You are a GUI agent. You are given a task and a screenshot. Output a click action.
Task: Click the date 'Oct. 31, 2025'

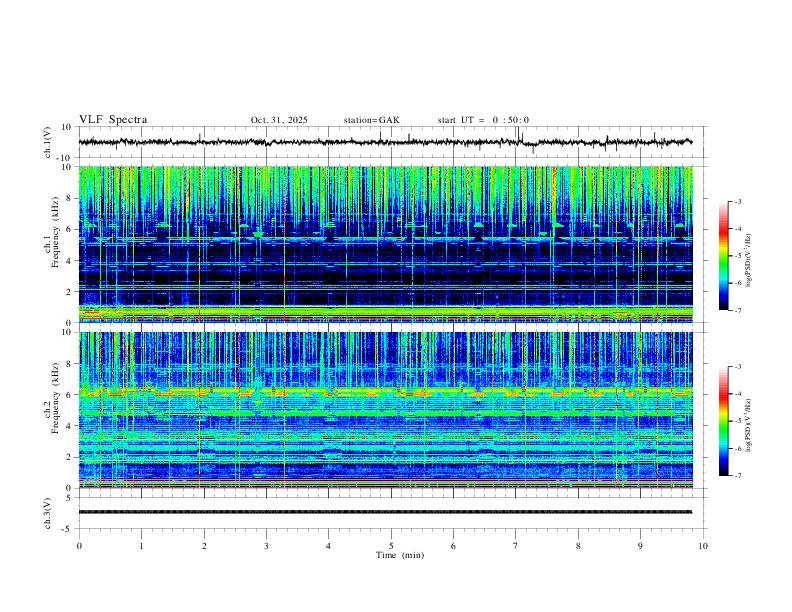[x=279, y=120]
